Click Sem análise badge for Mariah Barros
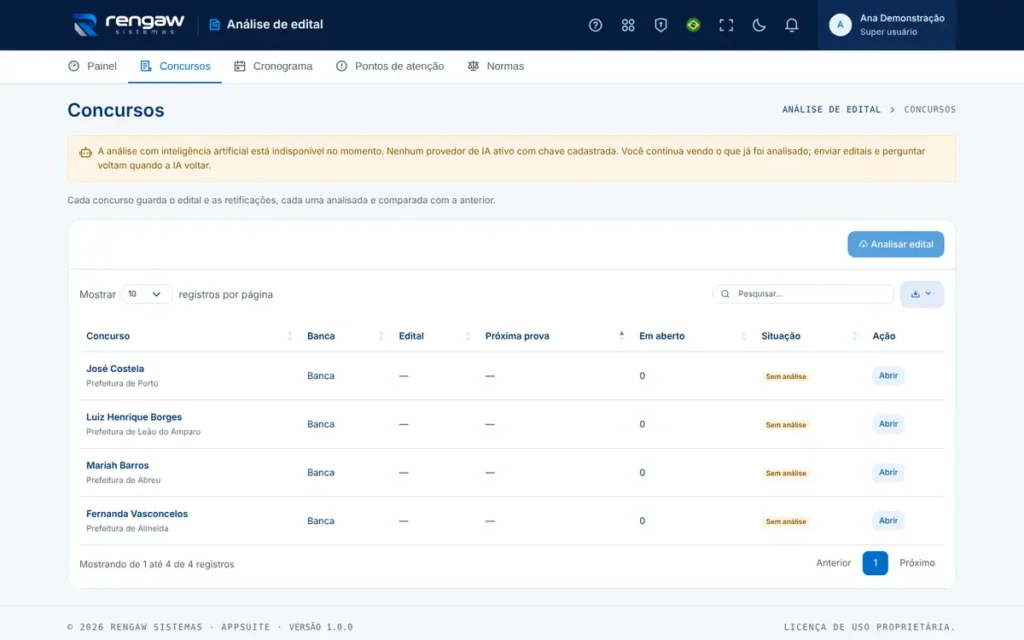Image resolution: width=1024 pixels, height=640 pixels. point(786,473)
